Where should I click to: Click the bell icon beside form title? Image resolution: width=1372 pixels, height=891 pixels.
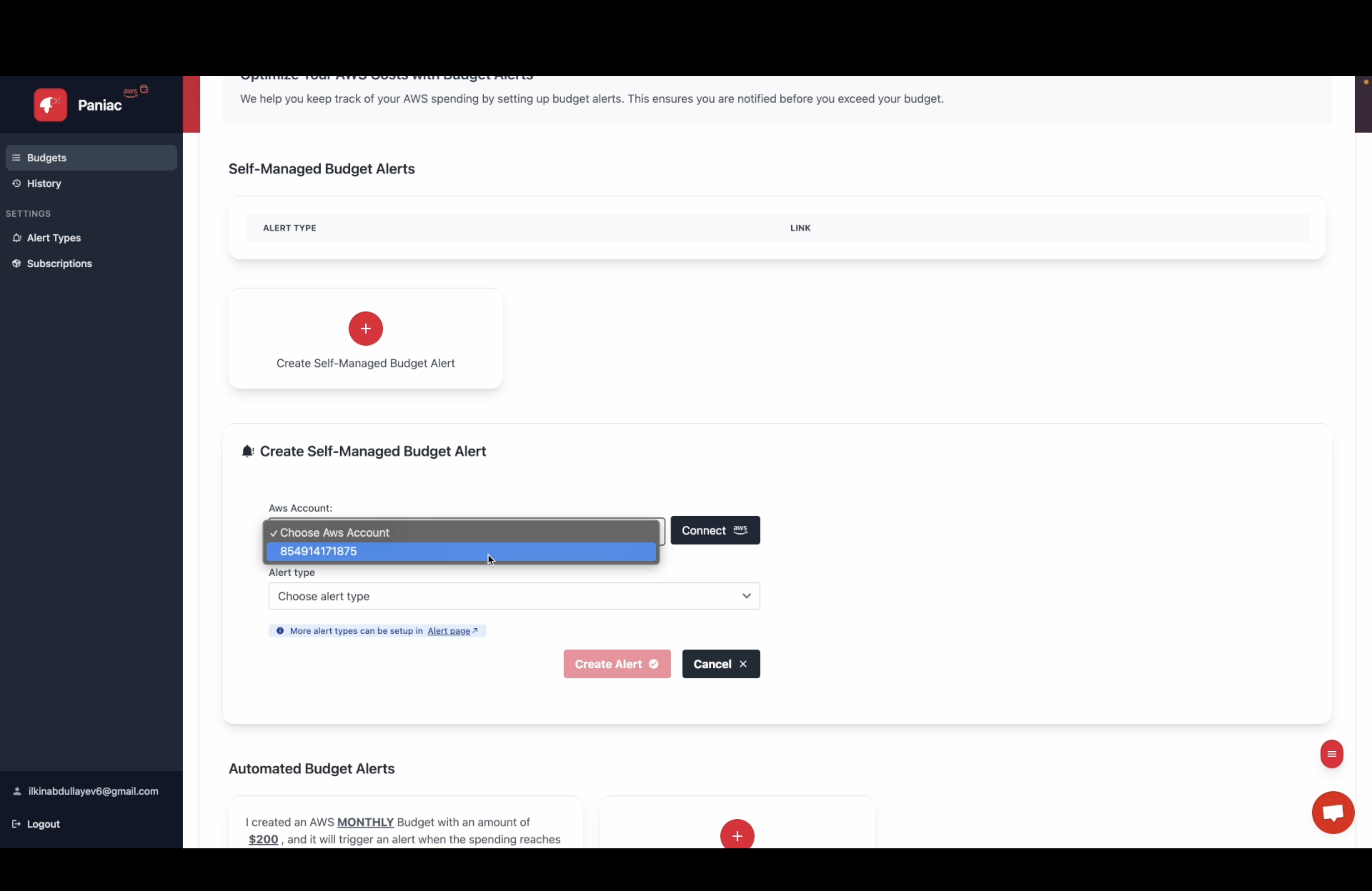(x=247, y=451)
